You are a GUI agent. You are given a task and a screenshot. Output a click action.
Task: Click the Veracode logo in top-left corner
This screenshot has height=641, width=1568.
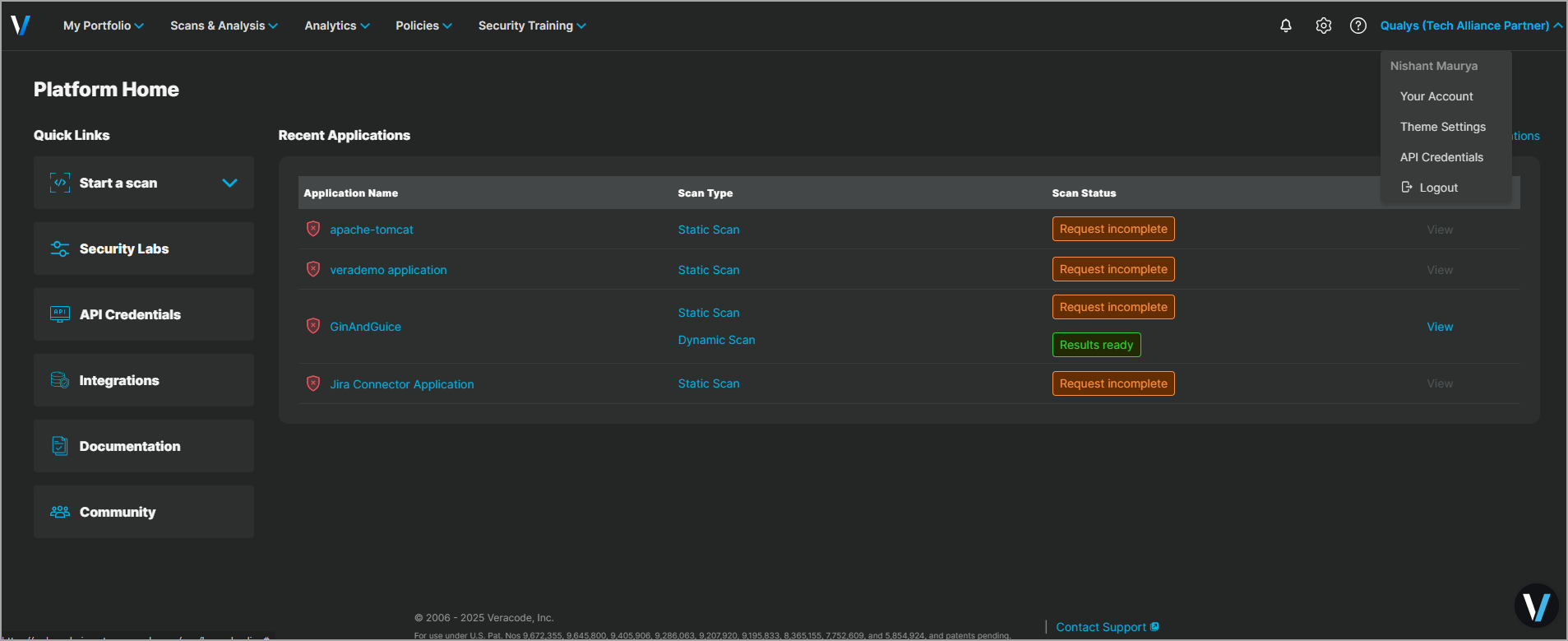click(21, 26)
